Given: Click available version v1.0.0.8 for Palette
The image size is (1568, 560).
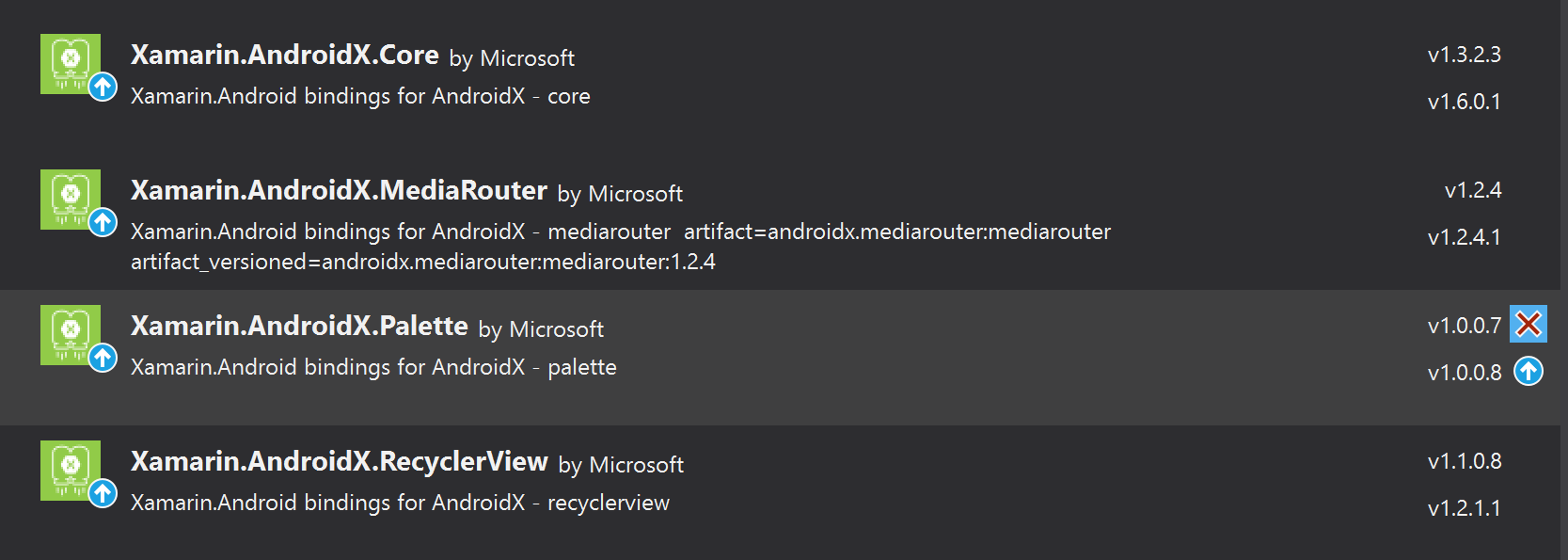Looking at the screenshot, I should tap(1464, 373).
